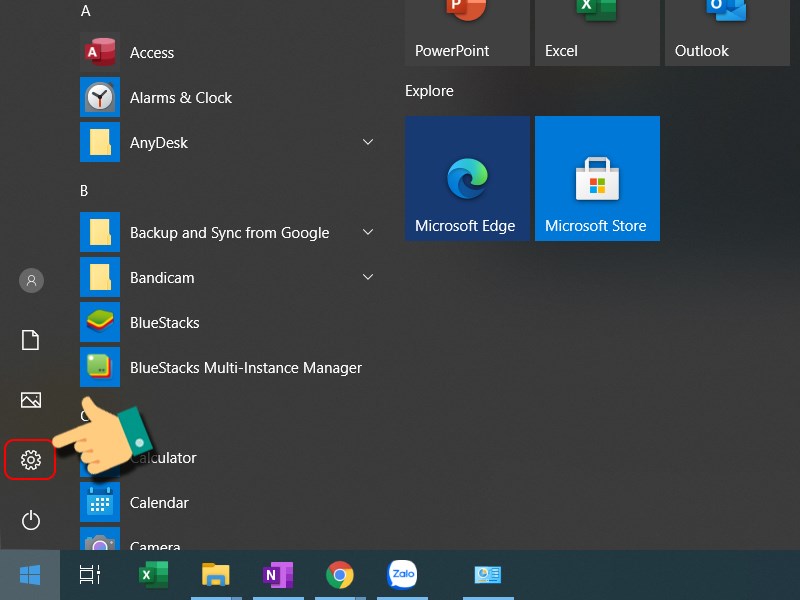
Task: Open Settings gear in Start sidebar
Action: 31,460
